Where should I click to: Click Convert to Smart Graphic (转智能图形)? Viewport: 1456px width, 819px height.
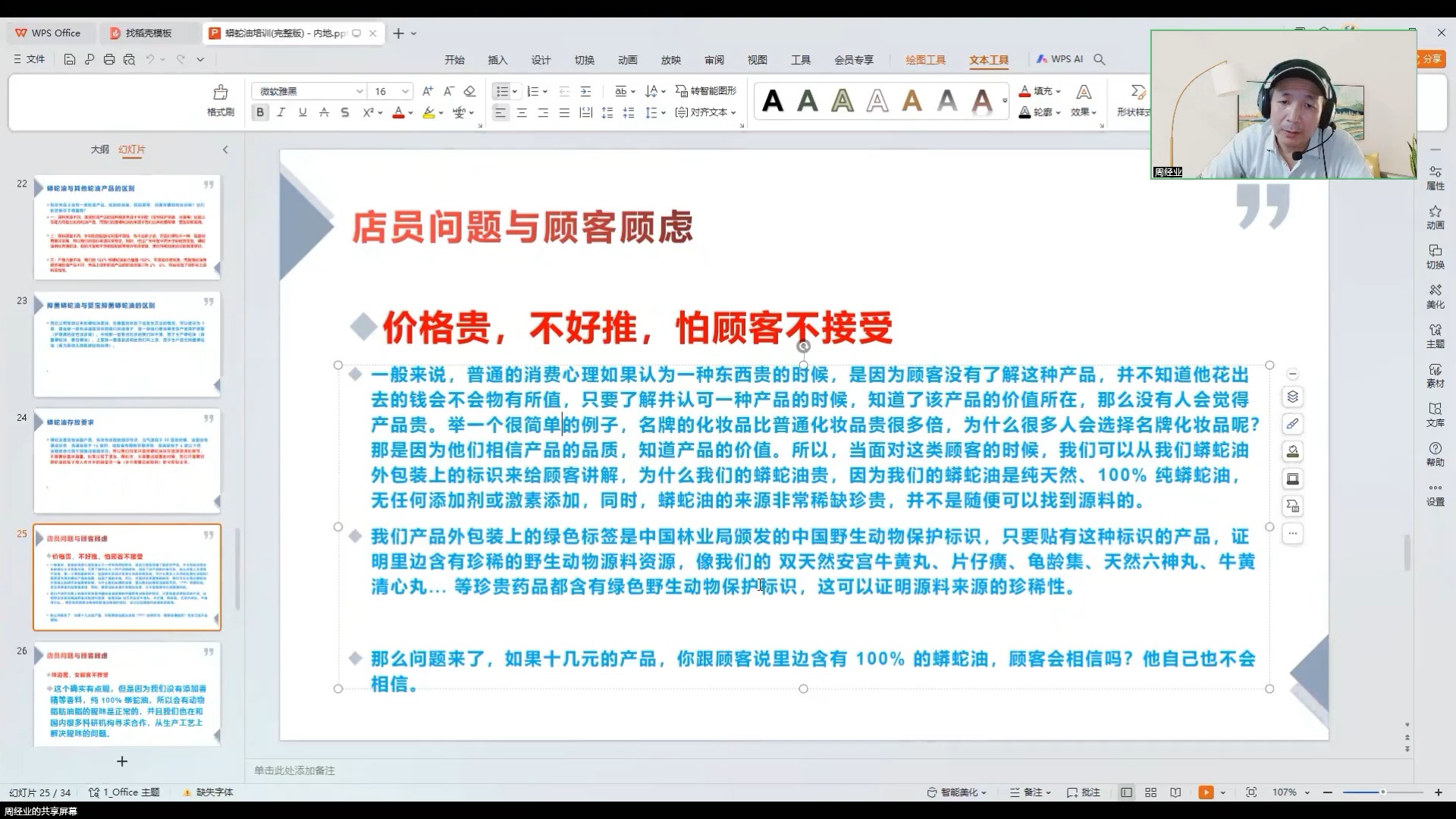(706, 91)
